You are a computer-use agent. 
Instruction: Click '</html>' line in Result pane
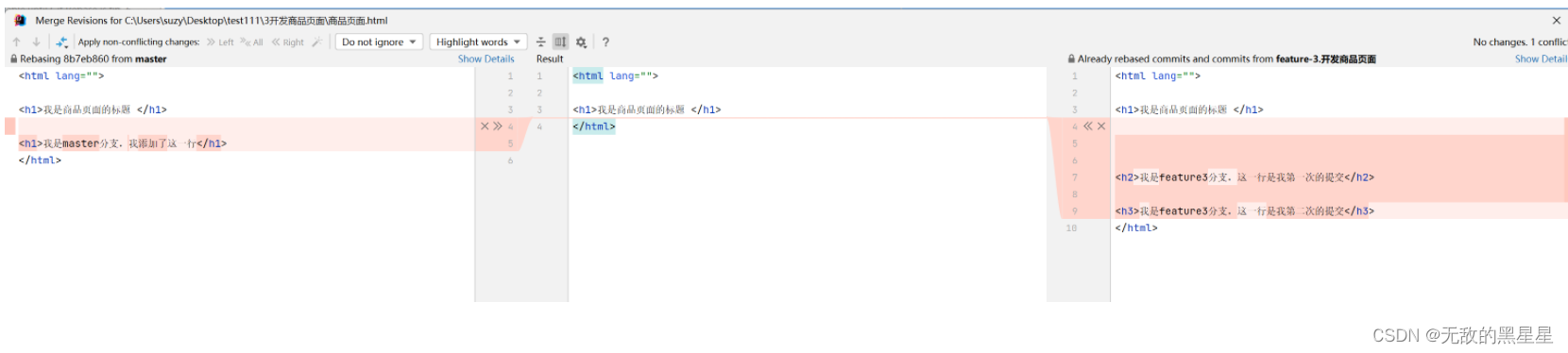(594, 126)
